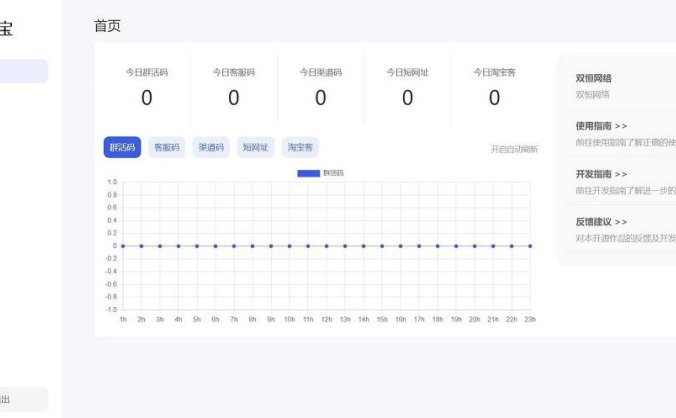Viewport: 676px width, 418px height.
Task: Toggle the 群活码 legend color box
Action: click(308, 173)
